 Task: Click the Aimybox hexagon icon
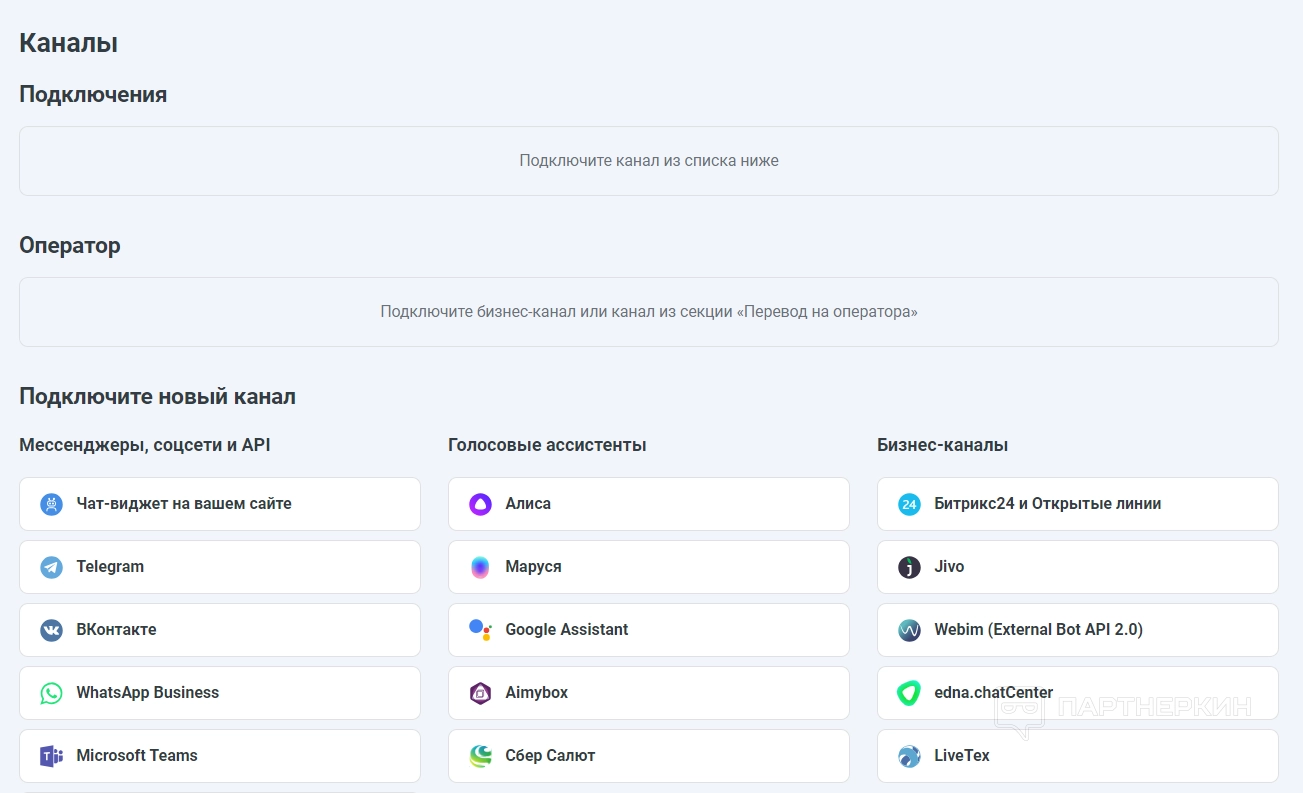click(x=480, y=693)
